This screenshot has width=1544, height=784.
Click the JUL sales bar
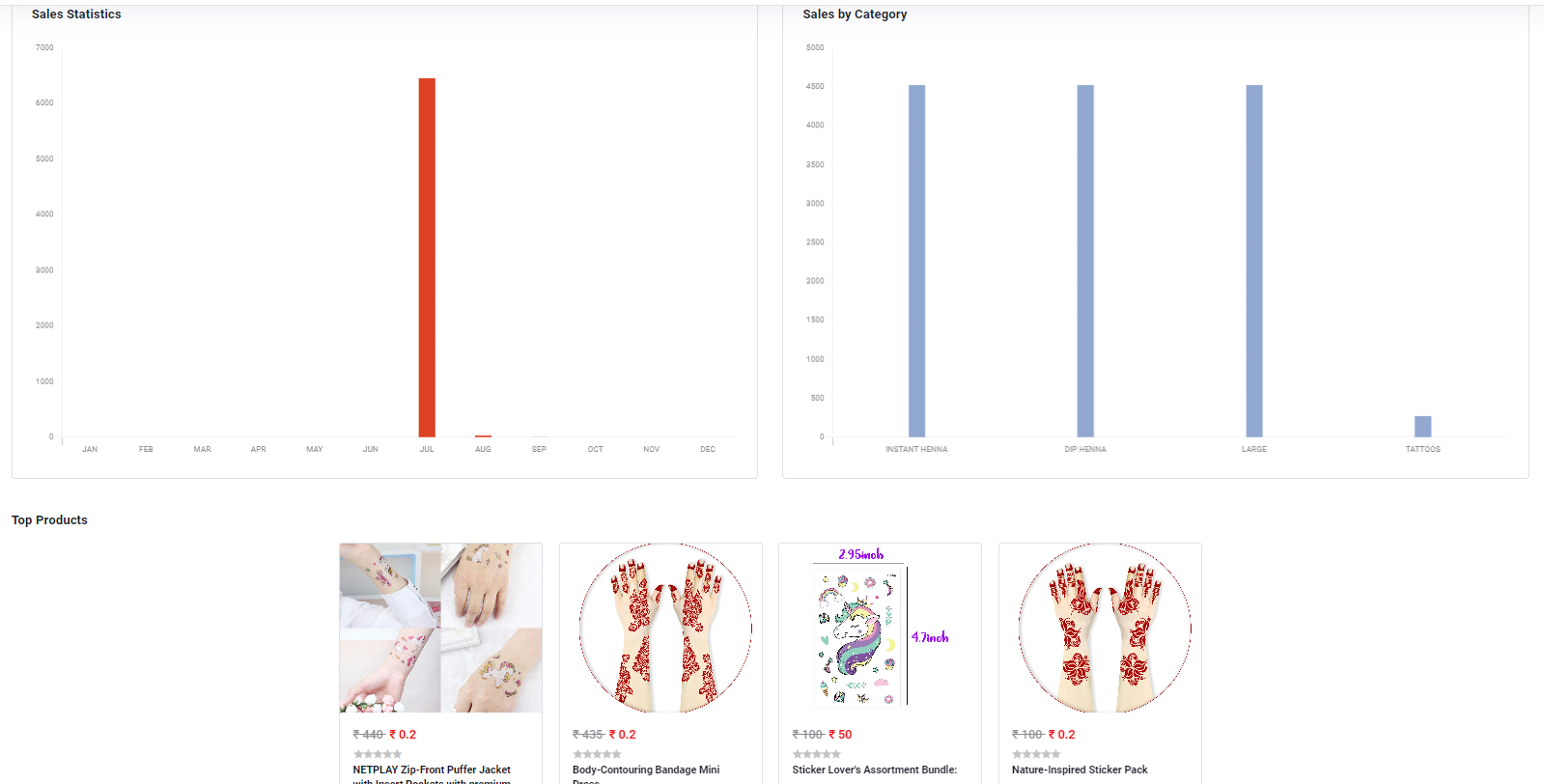pyautogui.click(x=427, y=257)
